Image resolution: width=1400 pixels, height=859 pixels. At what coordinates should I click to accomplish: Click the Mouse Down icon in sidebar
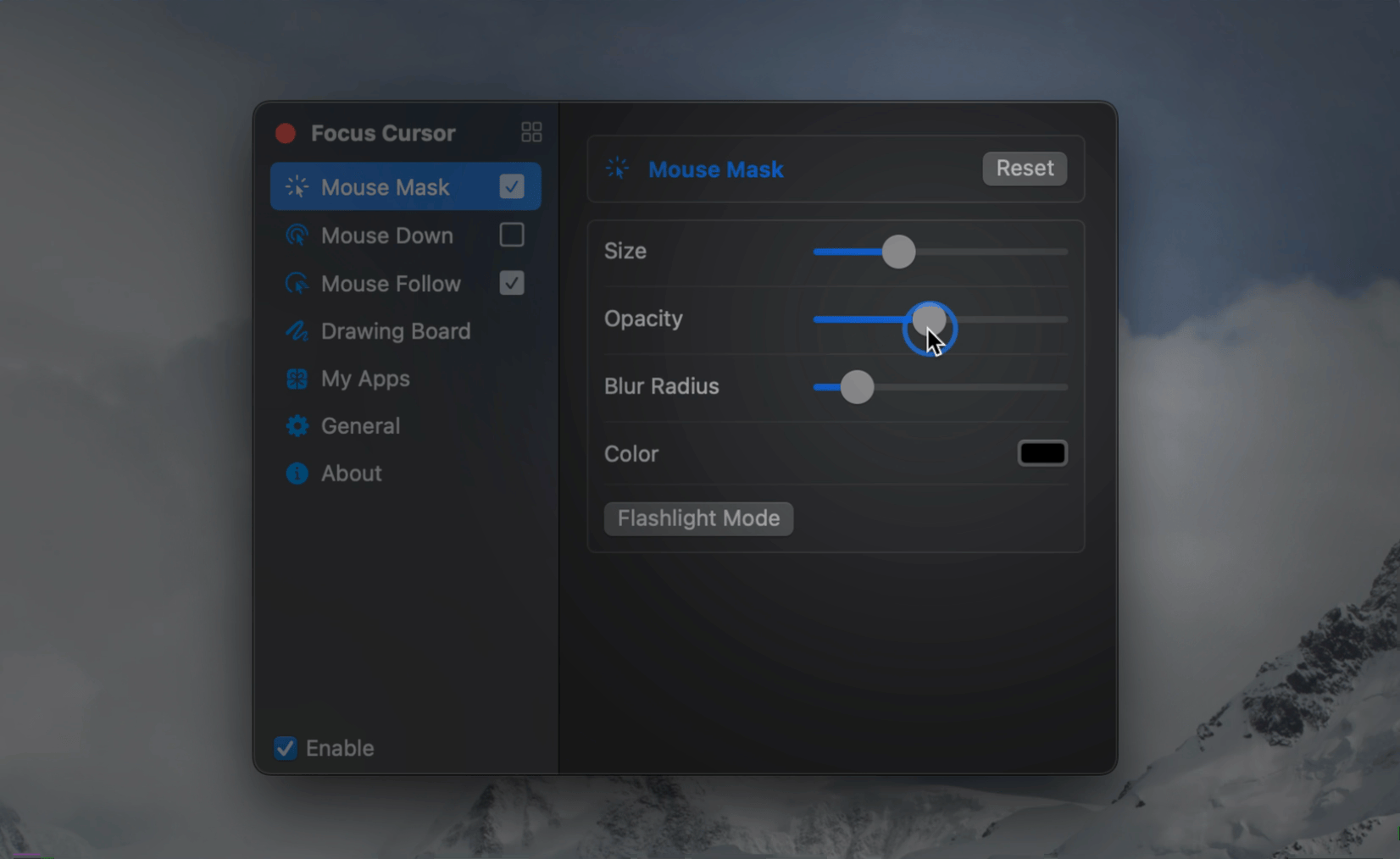[297, 236]
